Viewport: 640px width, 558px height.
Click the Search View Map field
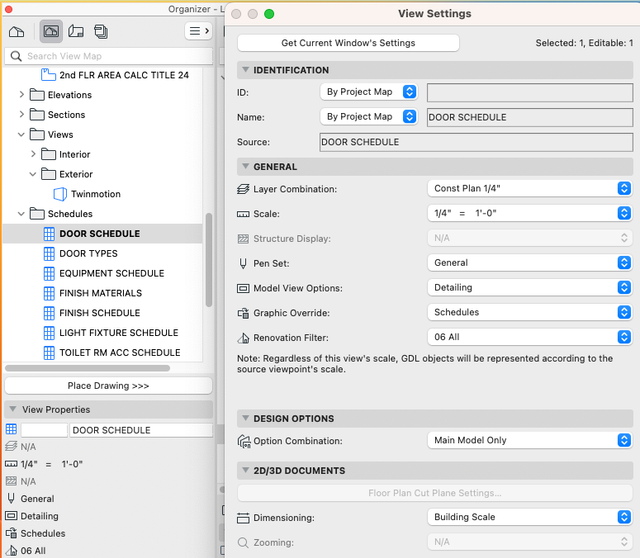[110, 56]
